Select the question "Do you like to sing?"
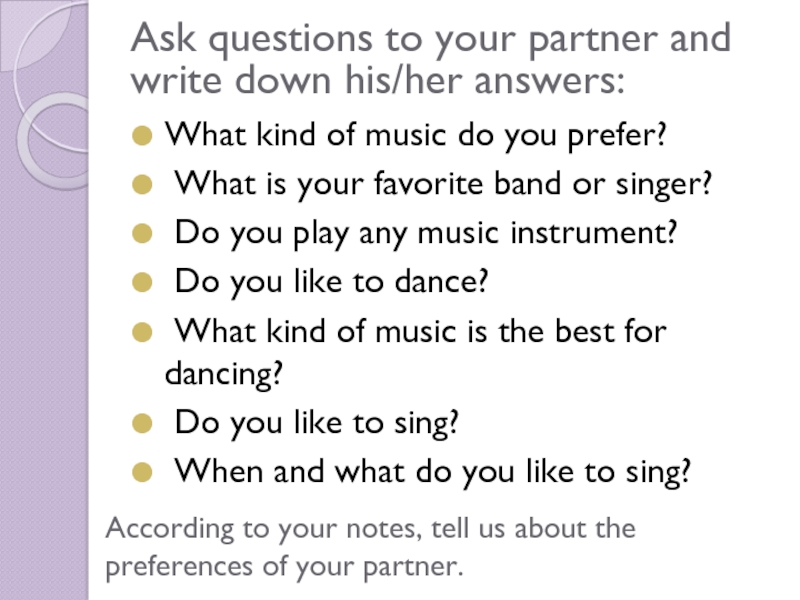This screenshot has height=600, width=800. coord(317,423)
